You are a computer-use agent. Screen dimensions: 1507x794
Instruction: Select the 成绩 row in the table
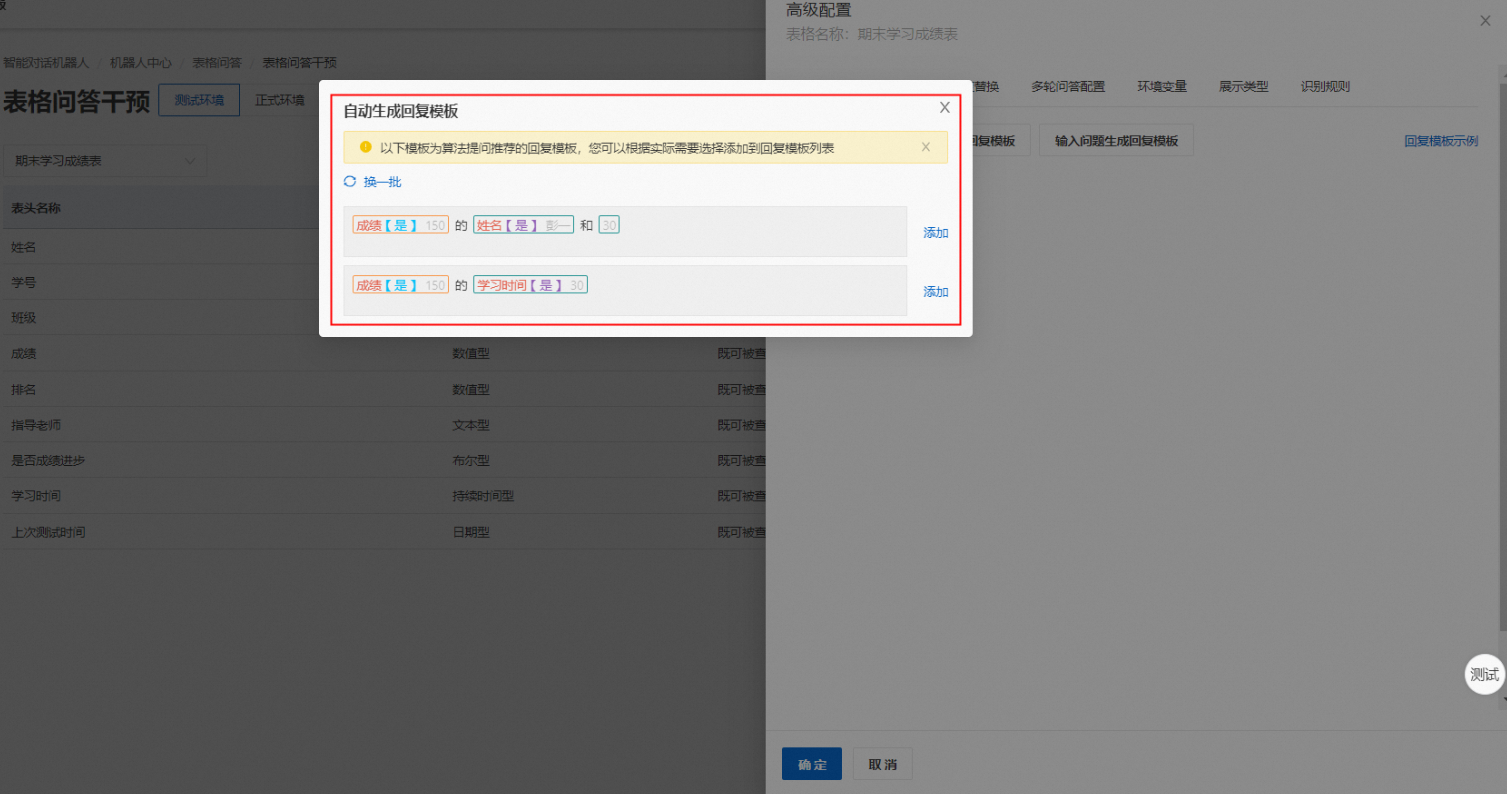(x=383, y=354)
